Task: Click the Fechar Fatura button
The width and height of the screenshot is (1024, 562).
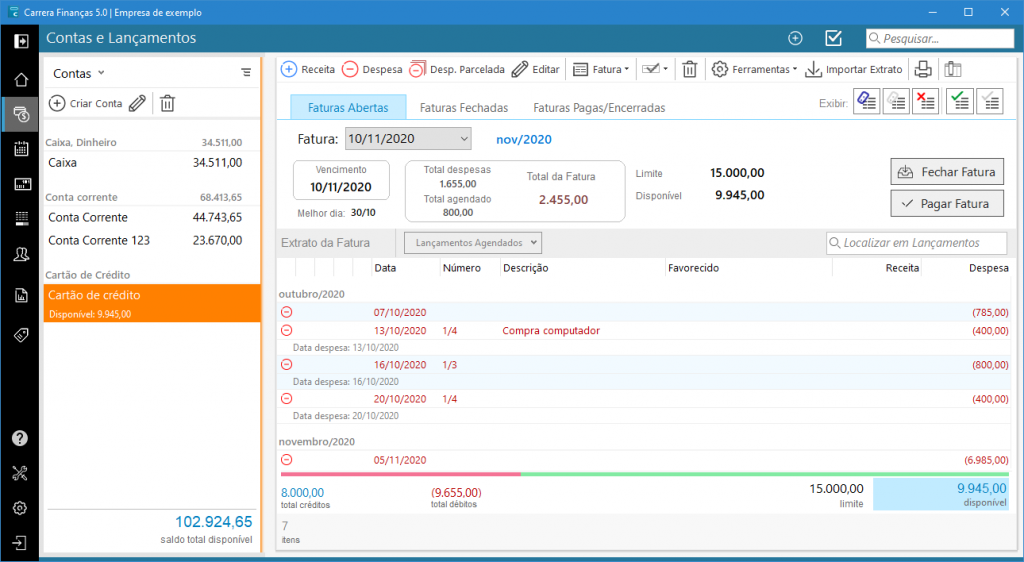Action: pyautogui.click(x=946, y=172)
